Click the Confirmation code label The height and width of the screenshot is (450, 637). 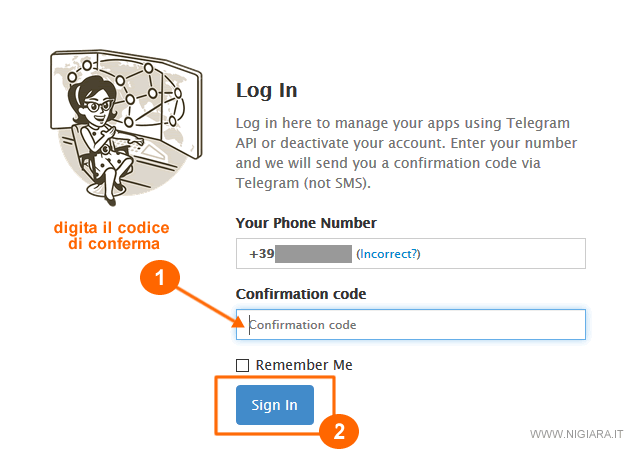[x=301, y=294]
